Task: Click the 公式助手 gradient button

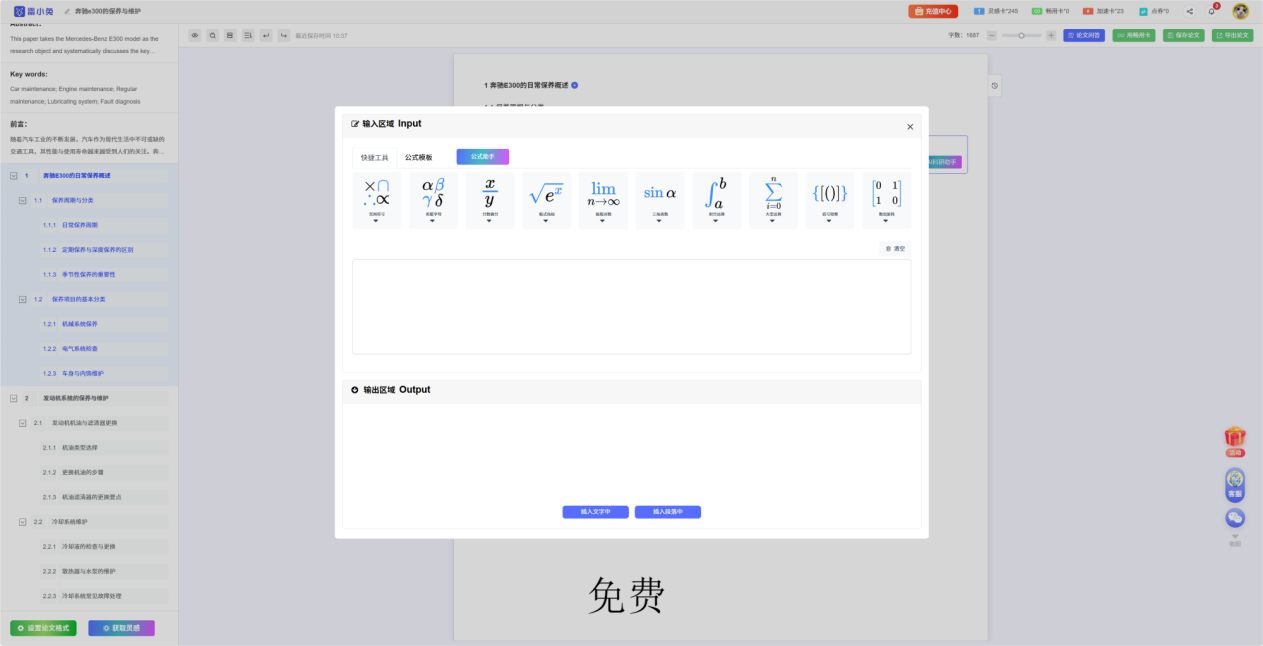Action: [x=483, y=156]
